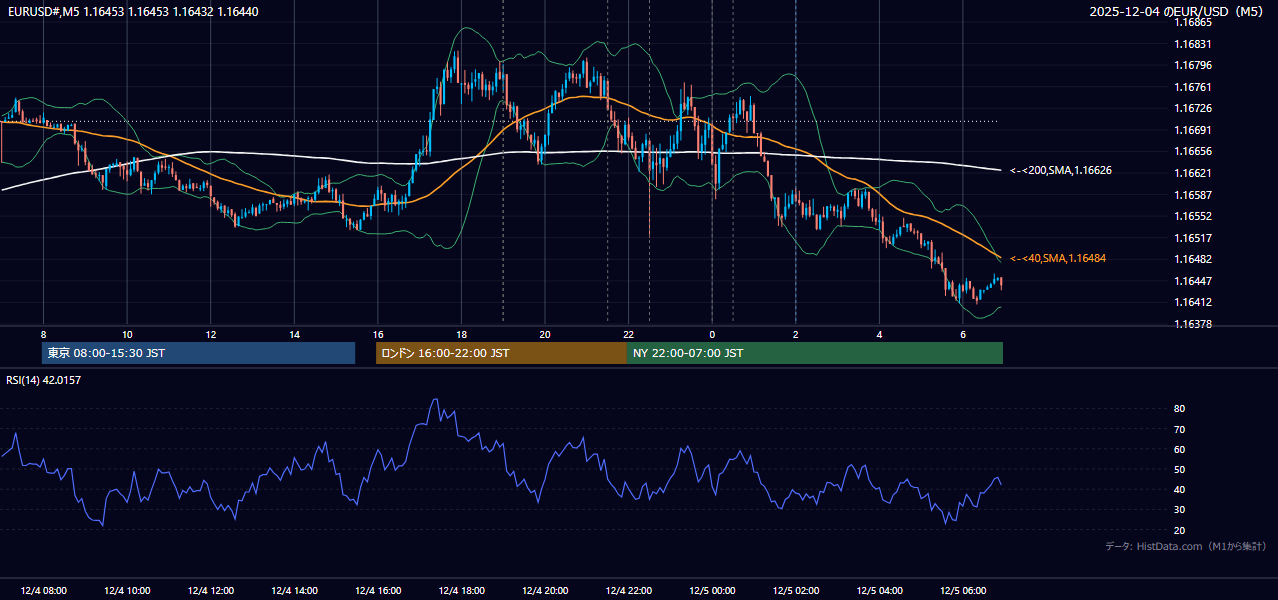
Task: Click the price chart hour label 22
Action: (x=628, y=334)
